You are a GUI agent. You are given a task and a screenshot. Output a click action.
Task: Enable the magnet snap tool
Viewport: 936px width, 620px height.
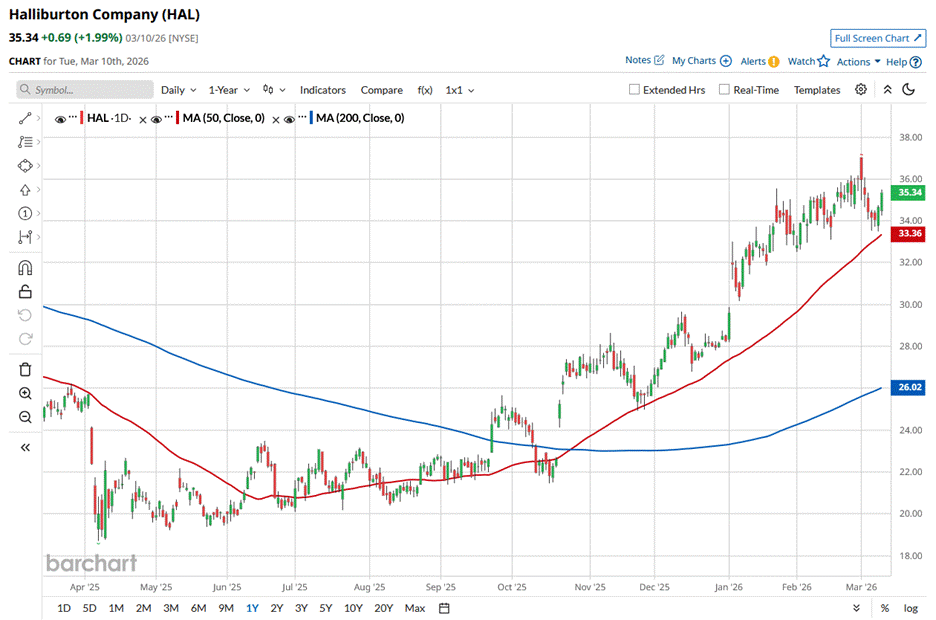click(x=25, y=267)
